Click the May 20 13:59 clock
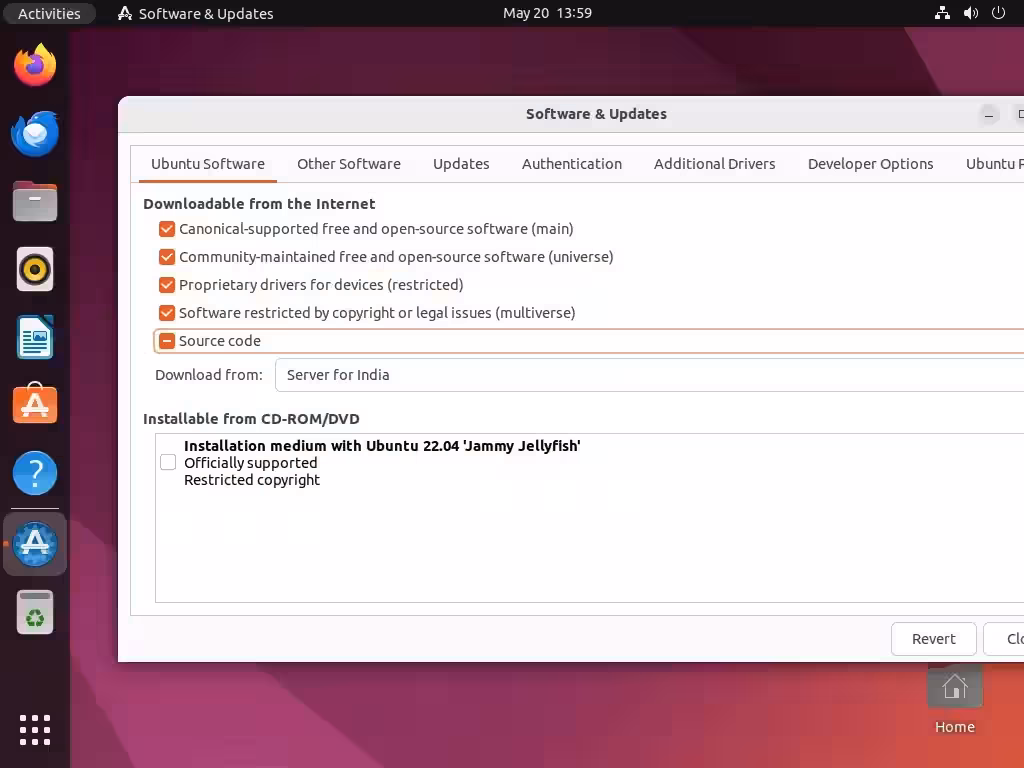The height and width of the screenshot is (768, 1024). point(547,13)
